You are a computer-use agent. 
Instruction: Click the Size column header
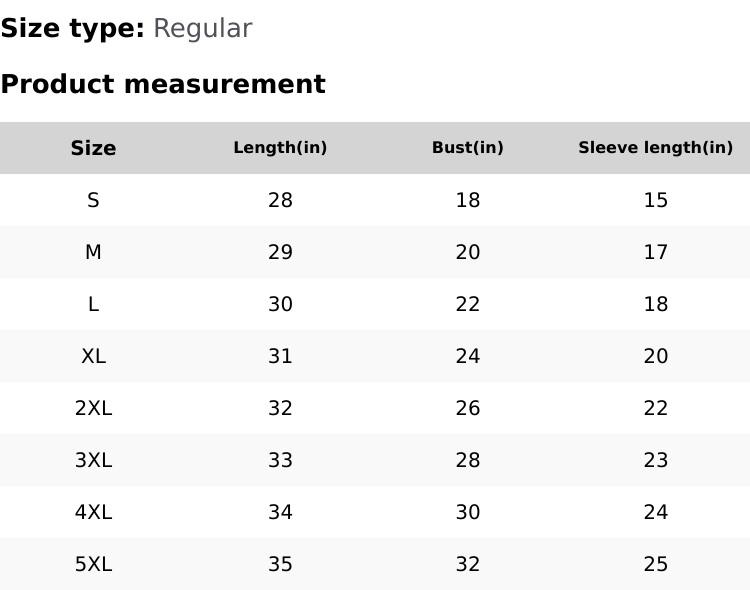click(93, 148)
